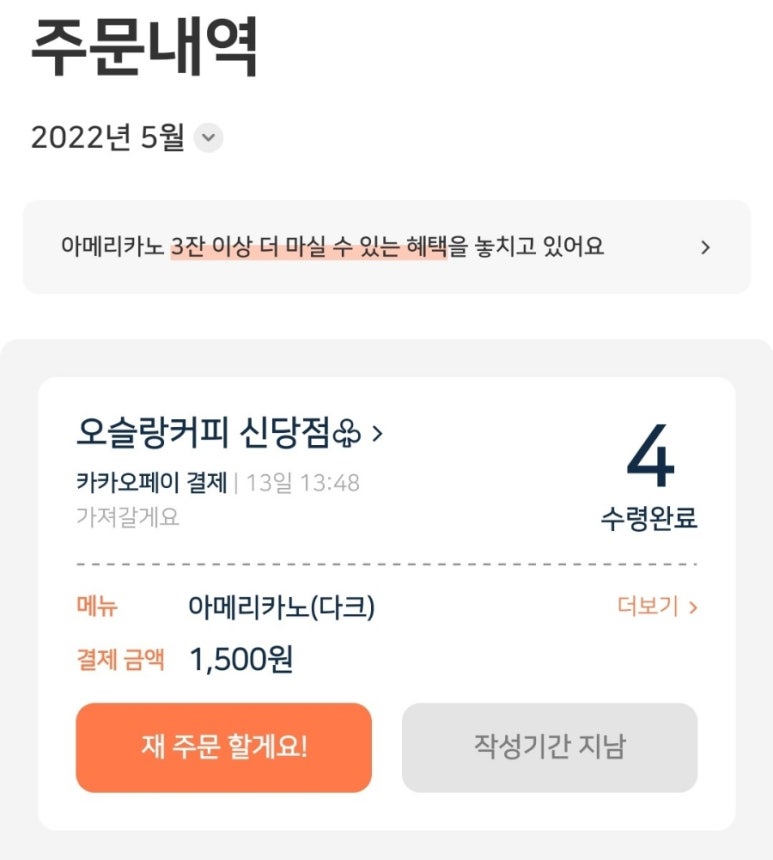Image resolution: width=773 pixels, height=860 pixels.
Task: Click the 1,500원 payment amount
Action: point(241,660)
